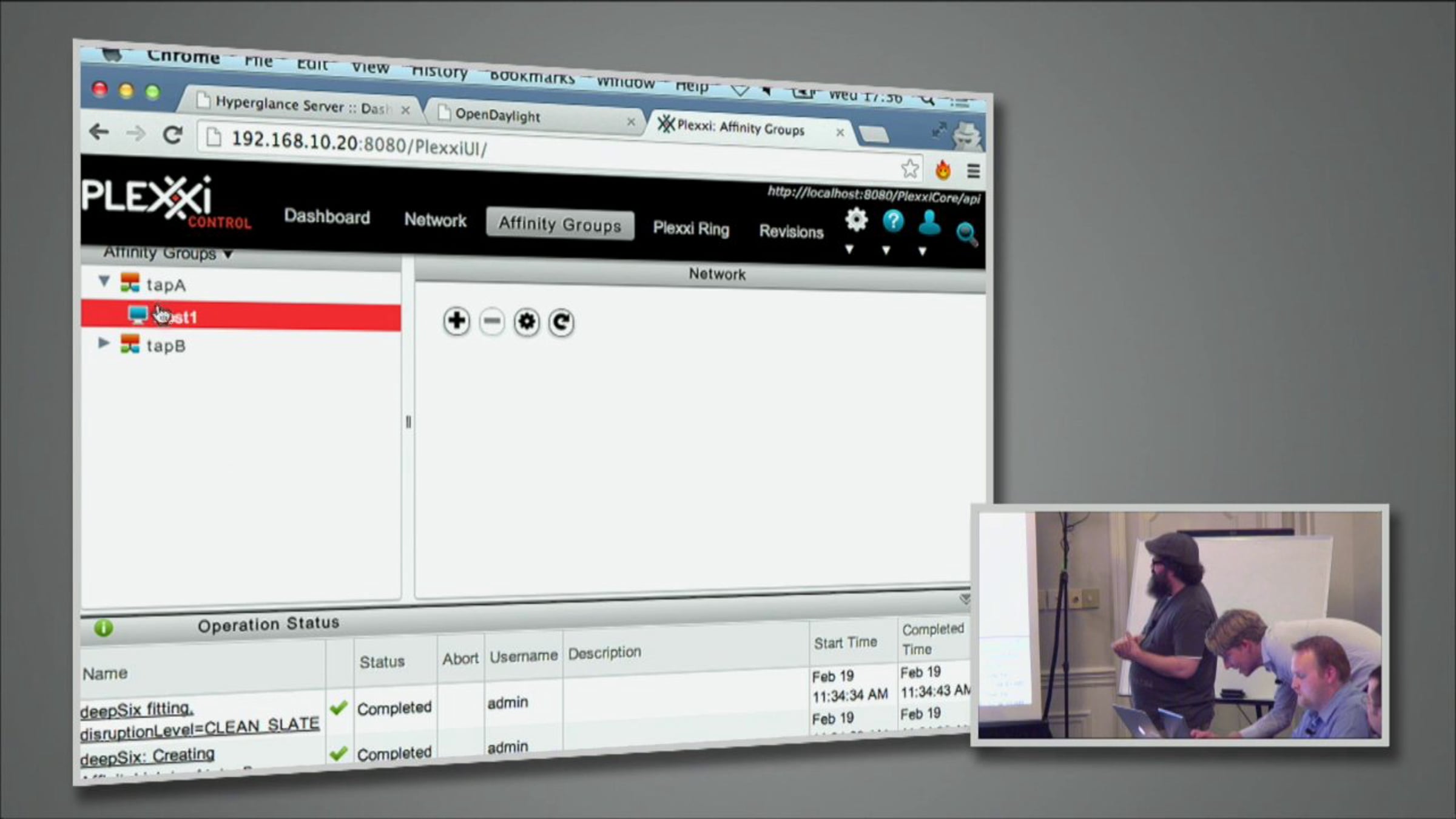The width and height of the screenshot is (1456, 819).
Task: Click the flame extension icon in Chrome toolbar
Action: (x=943, y=170)
